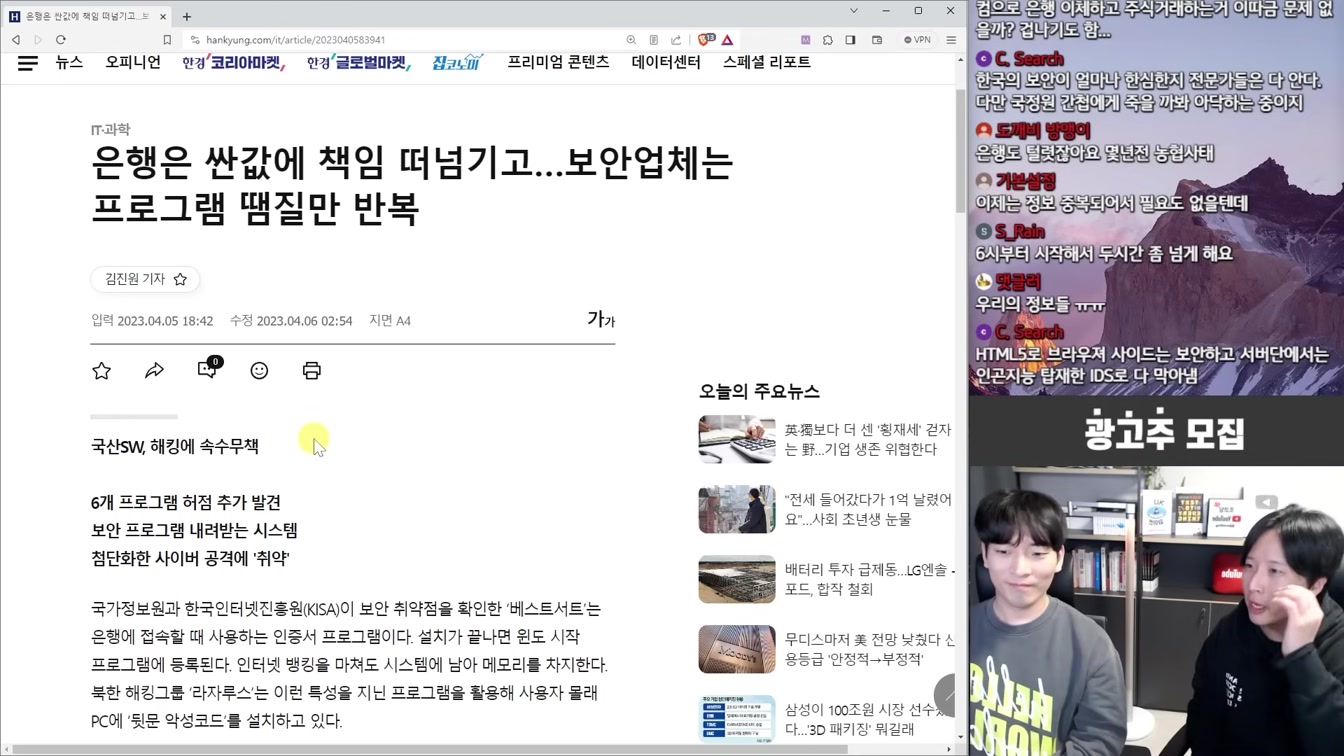Screen dimensions: 1344x756
Task: Click the scroll-to-top round button
Action: pos(945,695)
